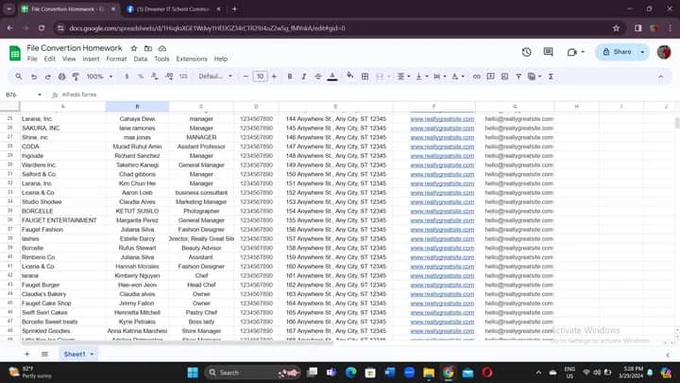Toggle italic formatting
680x383 pixels.
(304, 76)
